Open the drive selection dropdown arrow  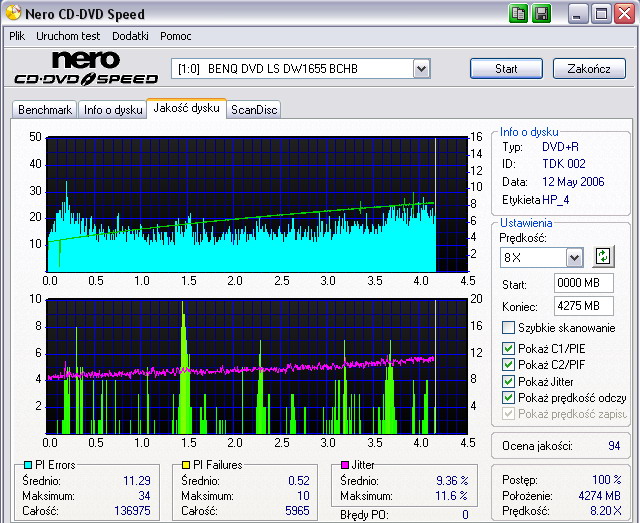pyautogui.click(x=421, y=69)
